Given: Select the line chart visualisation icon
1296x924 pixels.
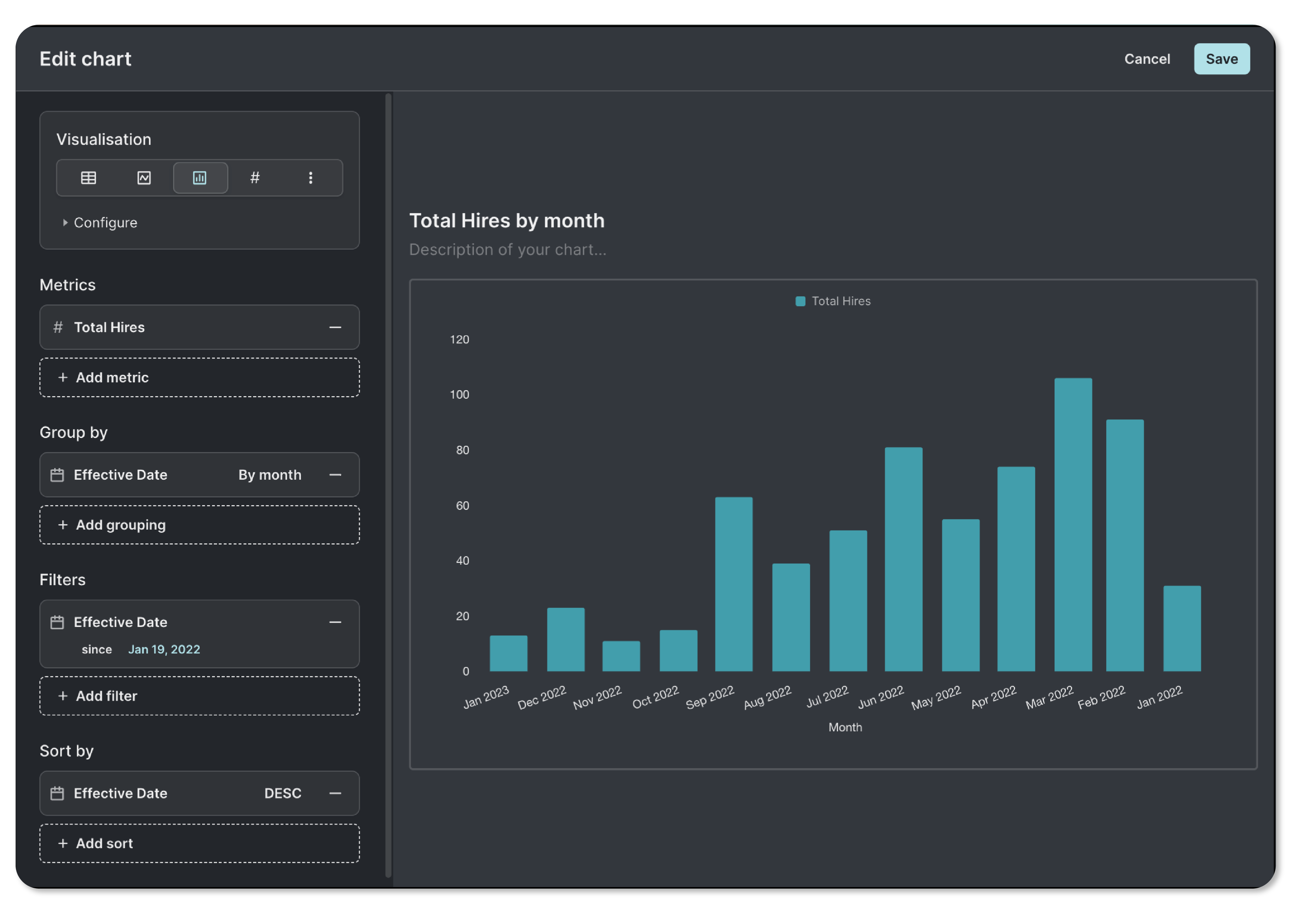Looking at the screenshot, I should [144, 178].
